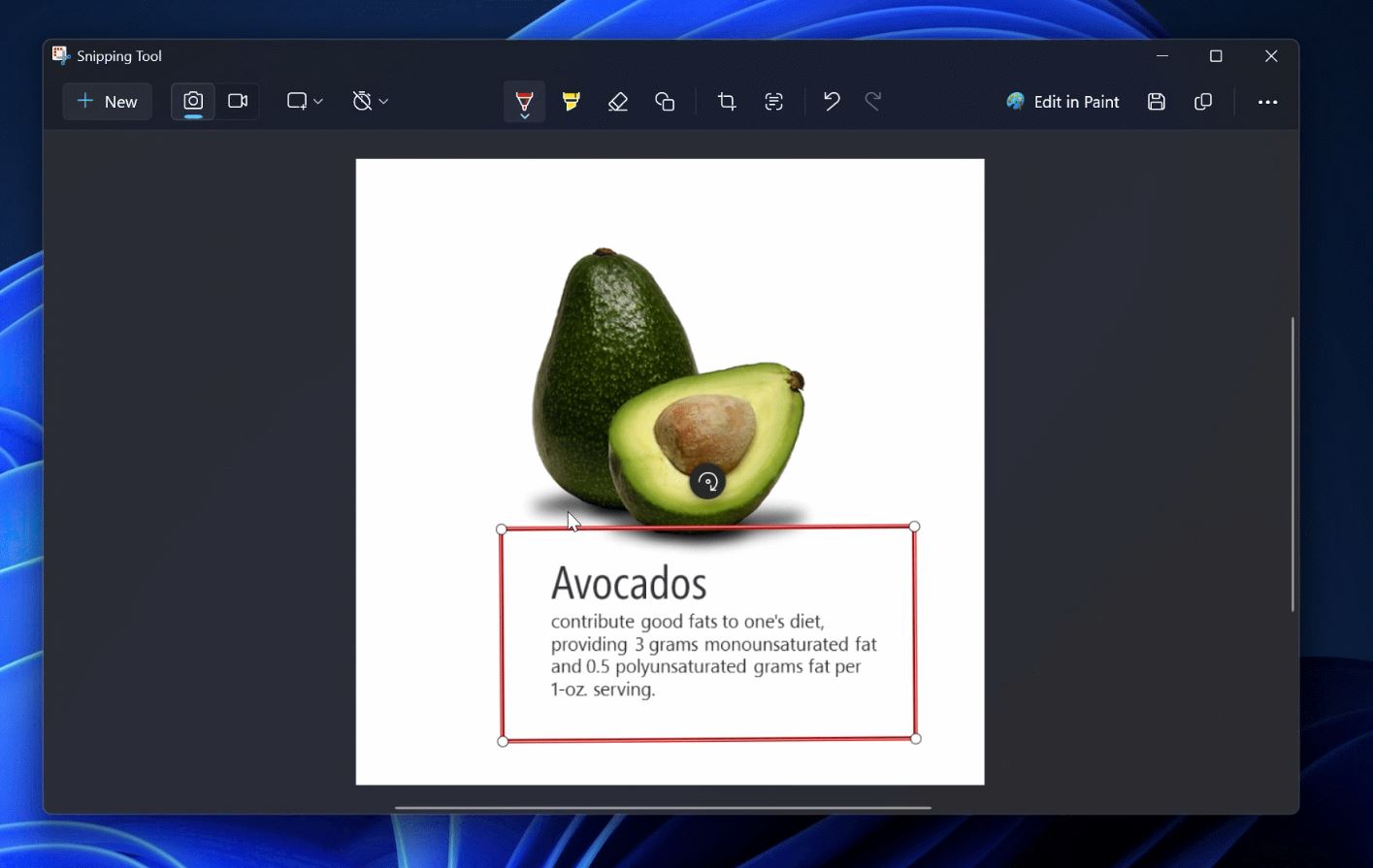This screenshot has height=868, width=1373.
Task: Expand the snipping shape mode dropdown
Action: click(x=305, y=101)
